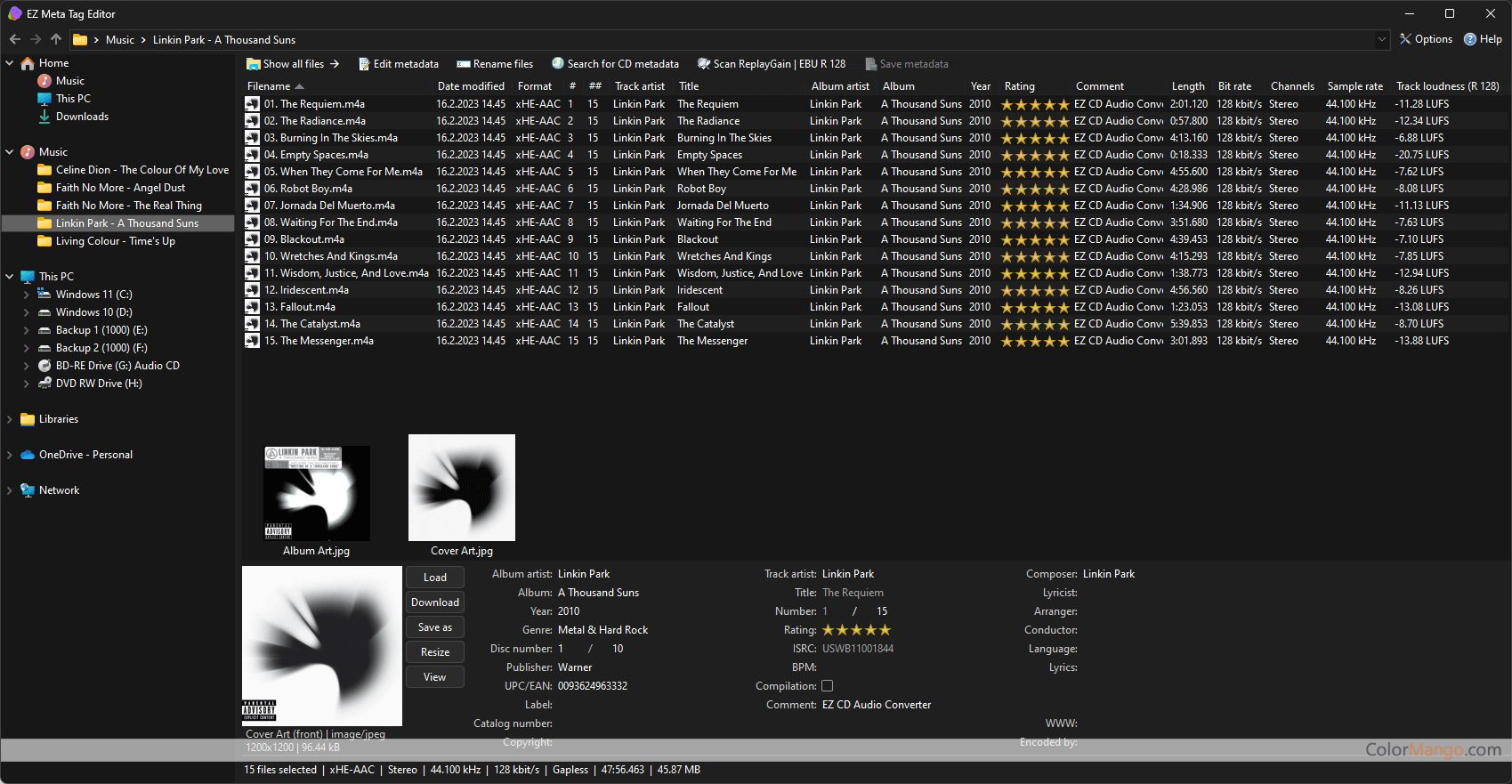
Task: Expand the Windows 11 (C:) drive
Action: click(x=27, y=295)
